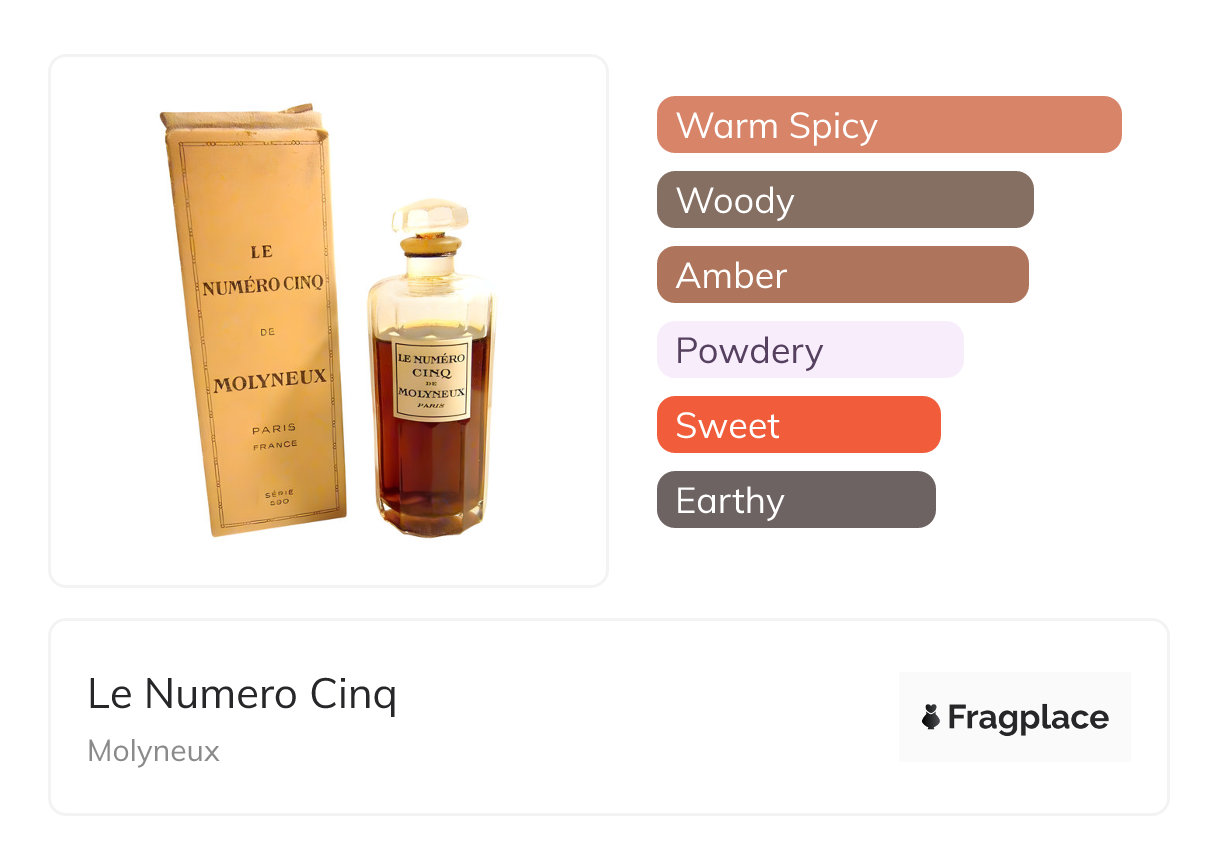Click the Woody accord bar
This screenshot has height=864, width=1218.
click(x=845, y=200)
